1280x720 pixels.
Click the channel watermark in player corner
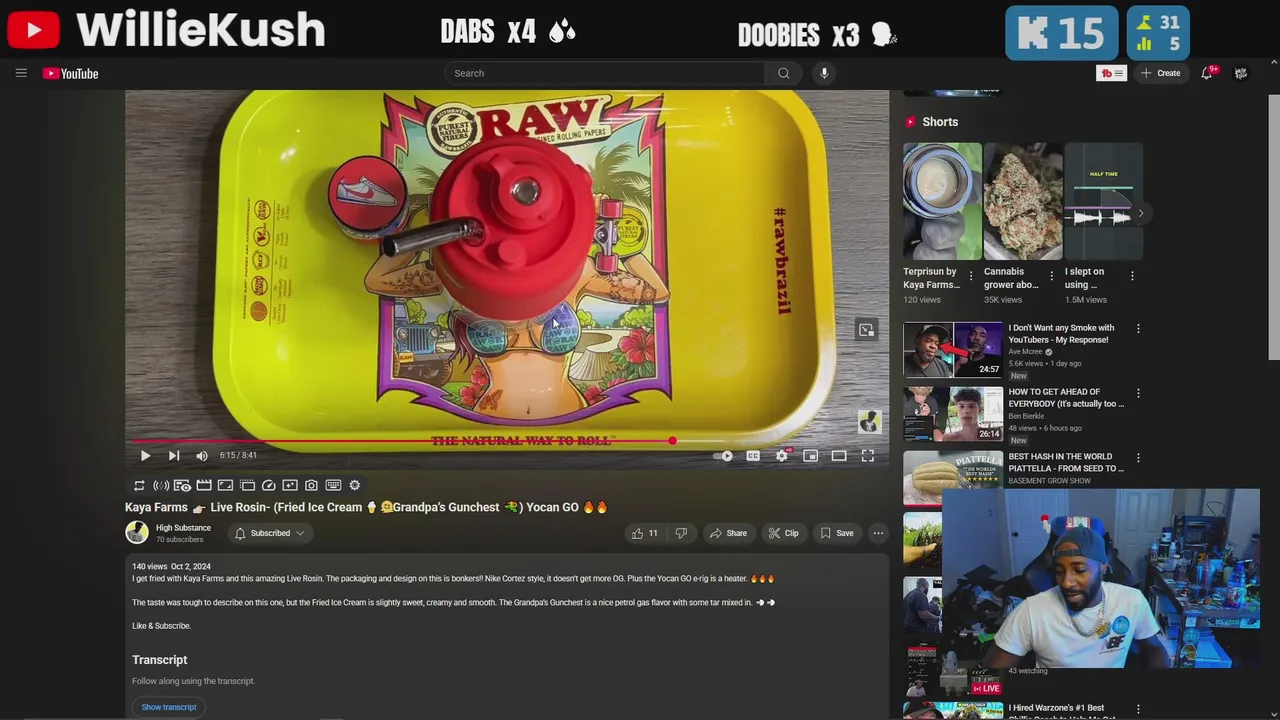point(869,422)
